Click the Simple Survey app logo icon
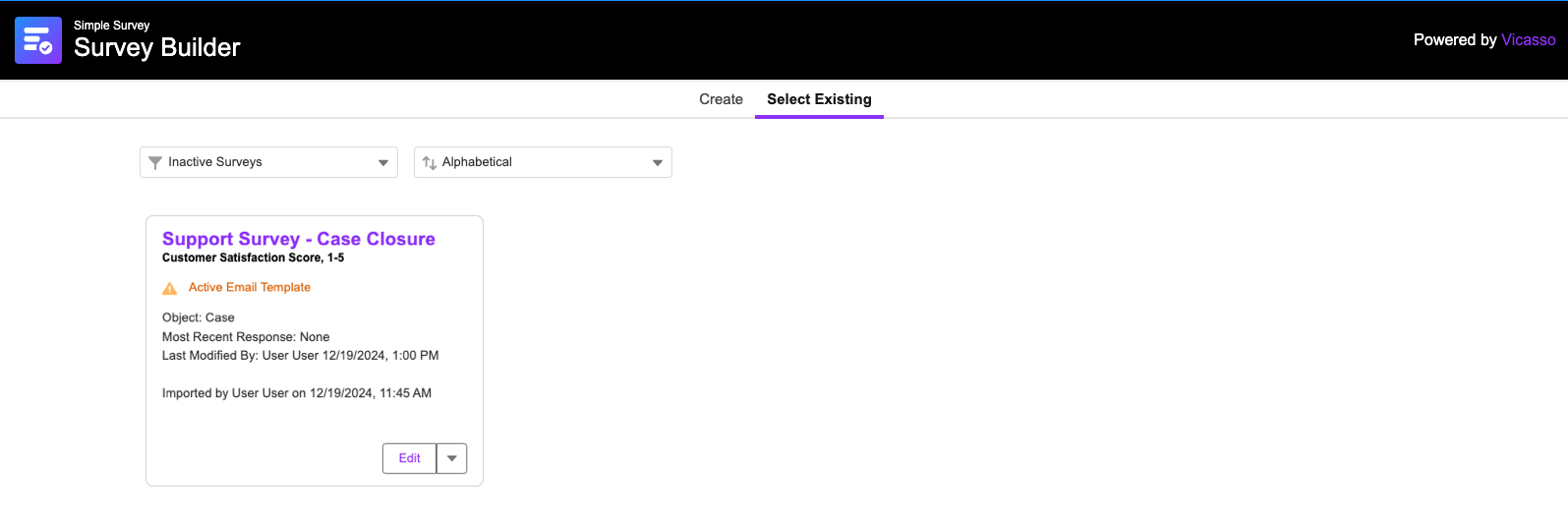Image resolution: width=1568 pixels, height=518 pixels. 38,40
